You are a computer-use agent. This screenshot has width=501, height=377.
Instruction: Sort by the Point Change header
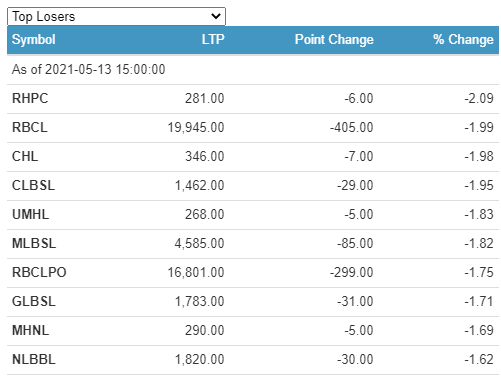[x=334, y=39]
